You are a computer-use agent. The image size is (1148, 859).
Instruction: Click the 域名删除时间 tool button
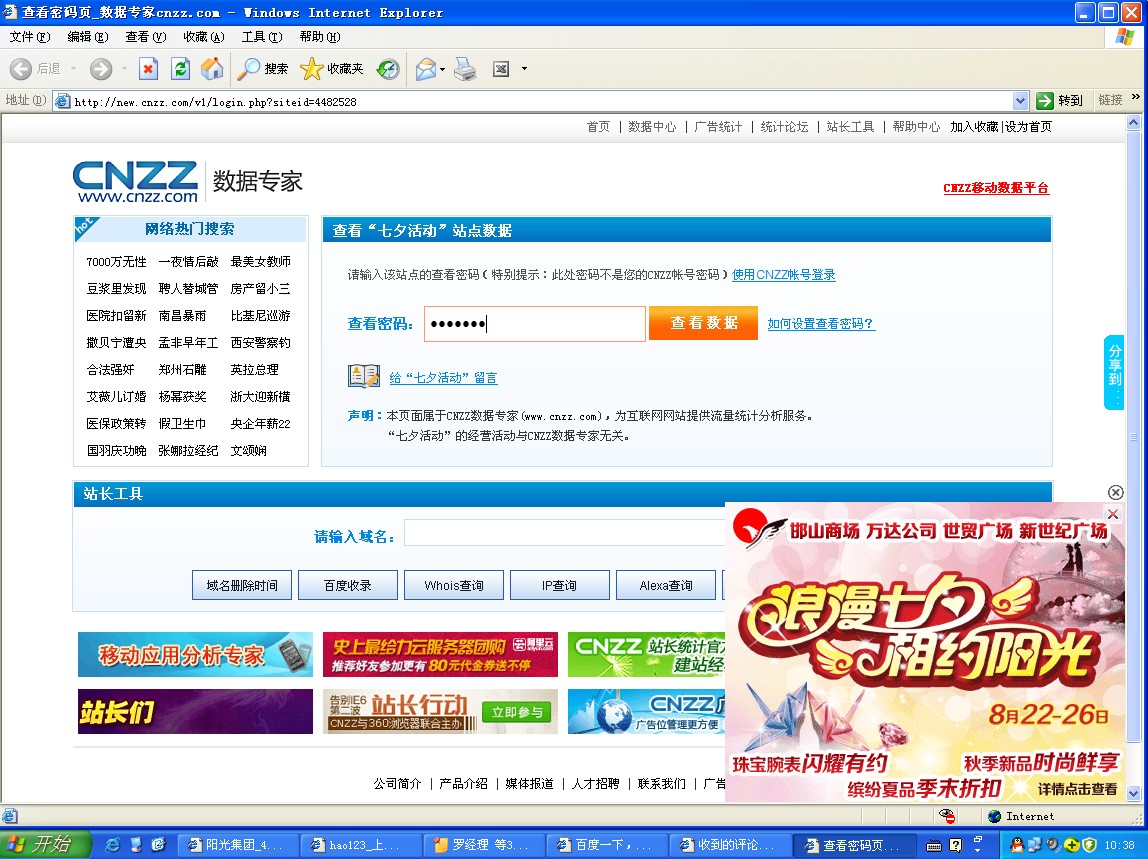pyautogui.click(x=242, y=585)
